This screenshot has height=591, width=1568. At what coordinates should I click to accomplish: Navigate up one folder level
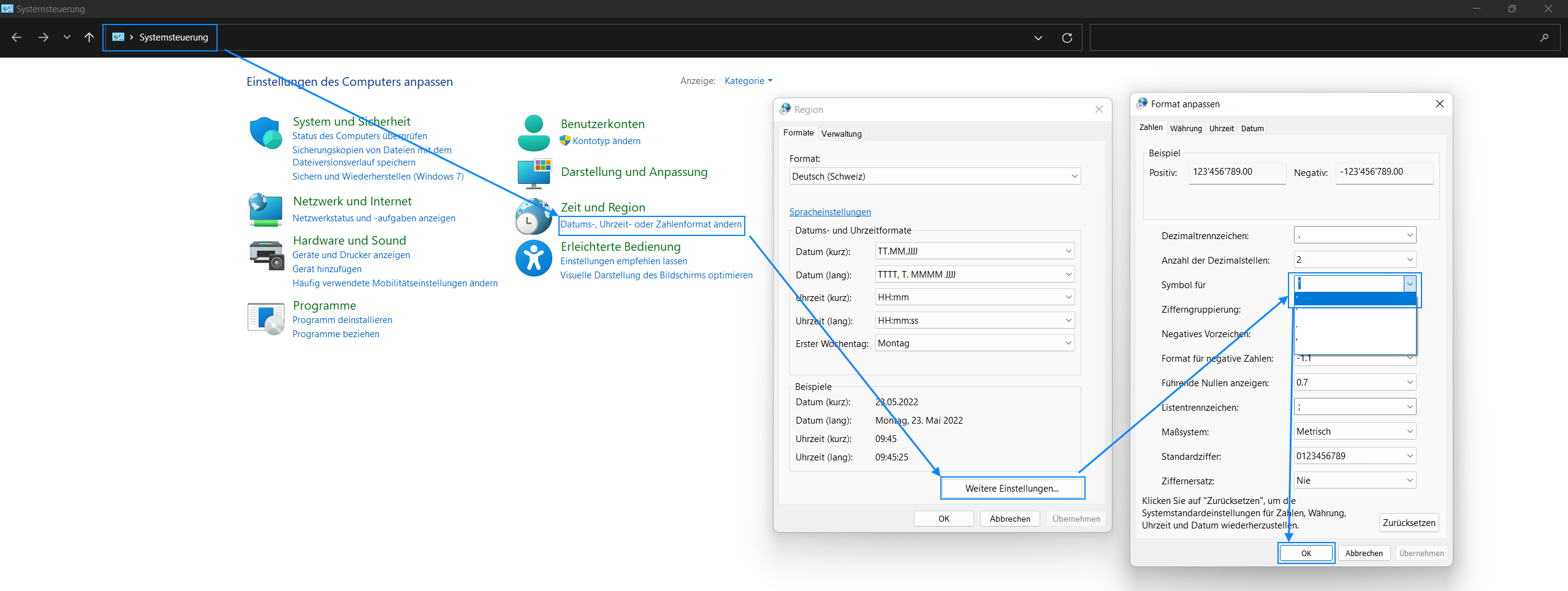click(89, 37)
